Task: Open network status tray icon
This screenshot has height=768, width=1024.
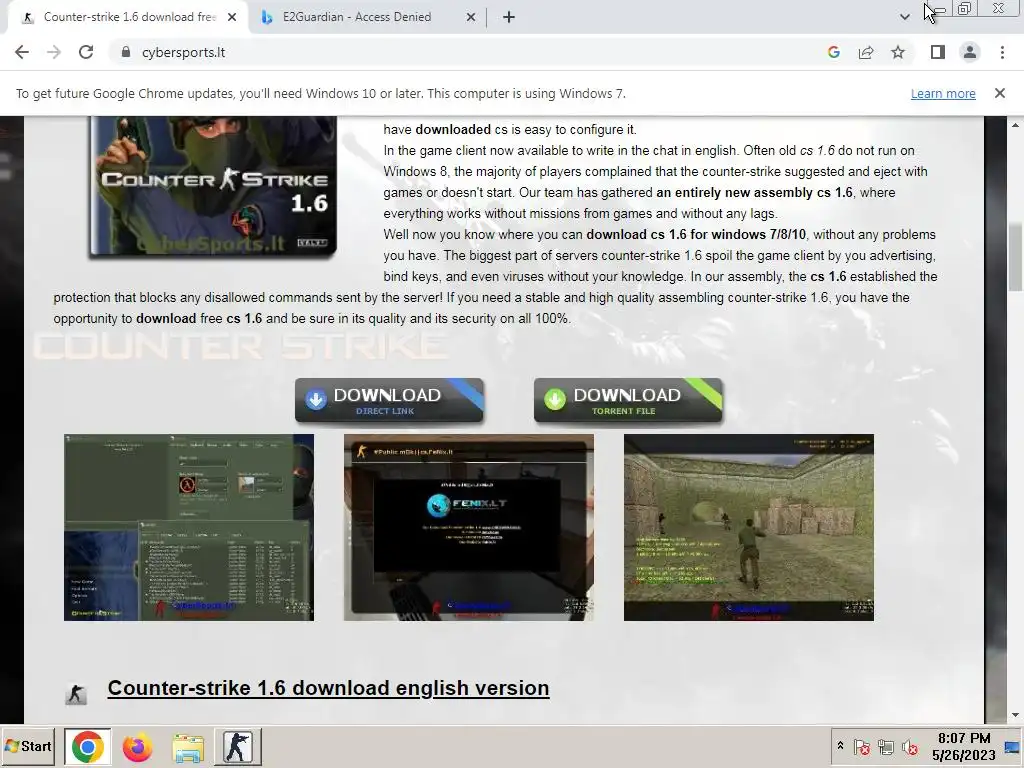Action: tap(886, 747)
